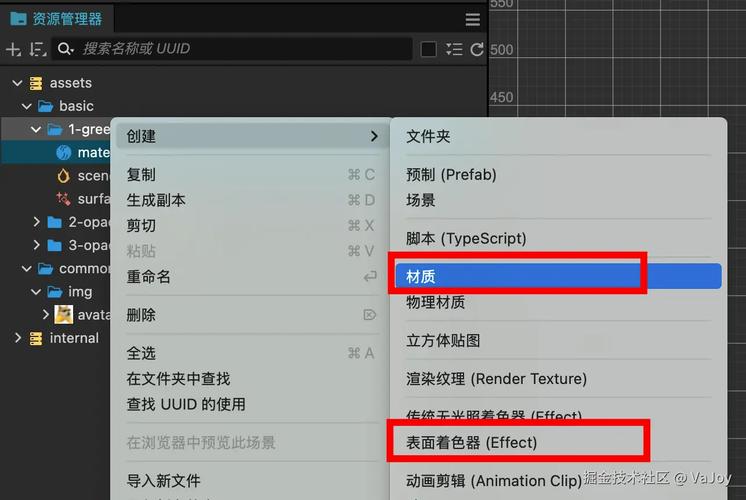Choose 材质 from the create submenu
Image resolution: width=746 pixels, height=500 pixels.
(x=421, y=276)
